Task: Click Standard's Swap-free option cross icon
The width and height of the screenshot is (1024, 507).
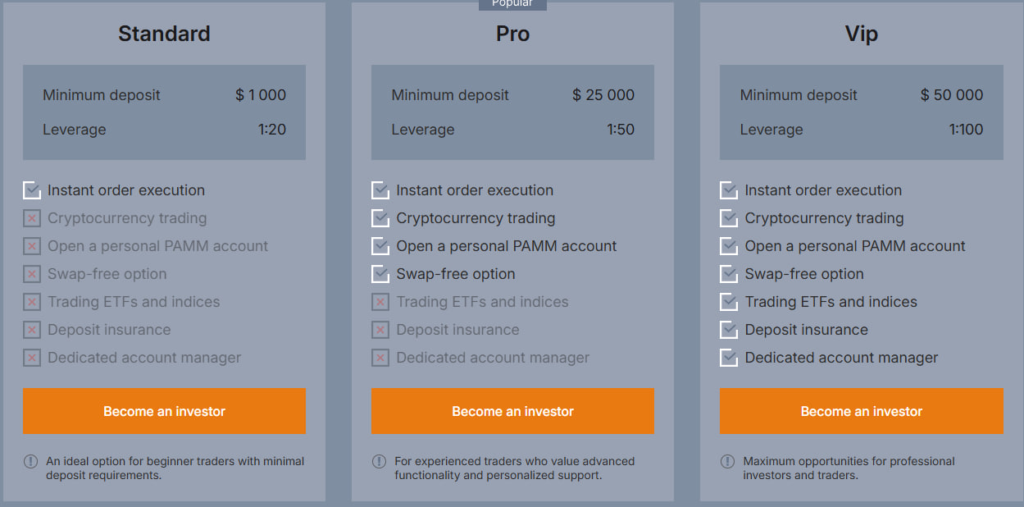Action: click(x=31, y=274)
